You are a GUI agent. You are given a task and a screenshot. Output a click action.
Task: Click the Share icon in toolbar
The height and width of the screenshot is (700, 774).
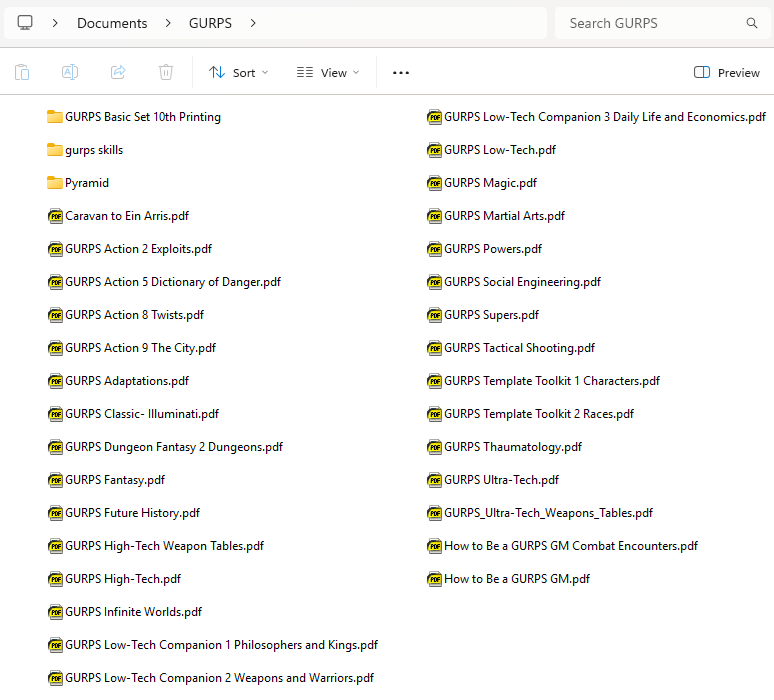[118, 73]
